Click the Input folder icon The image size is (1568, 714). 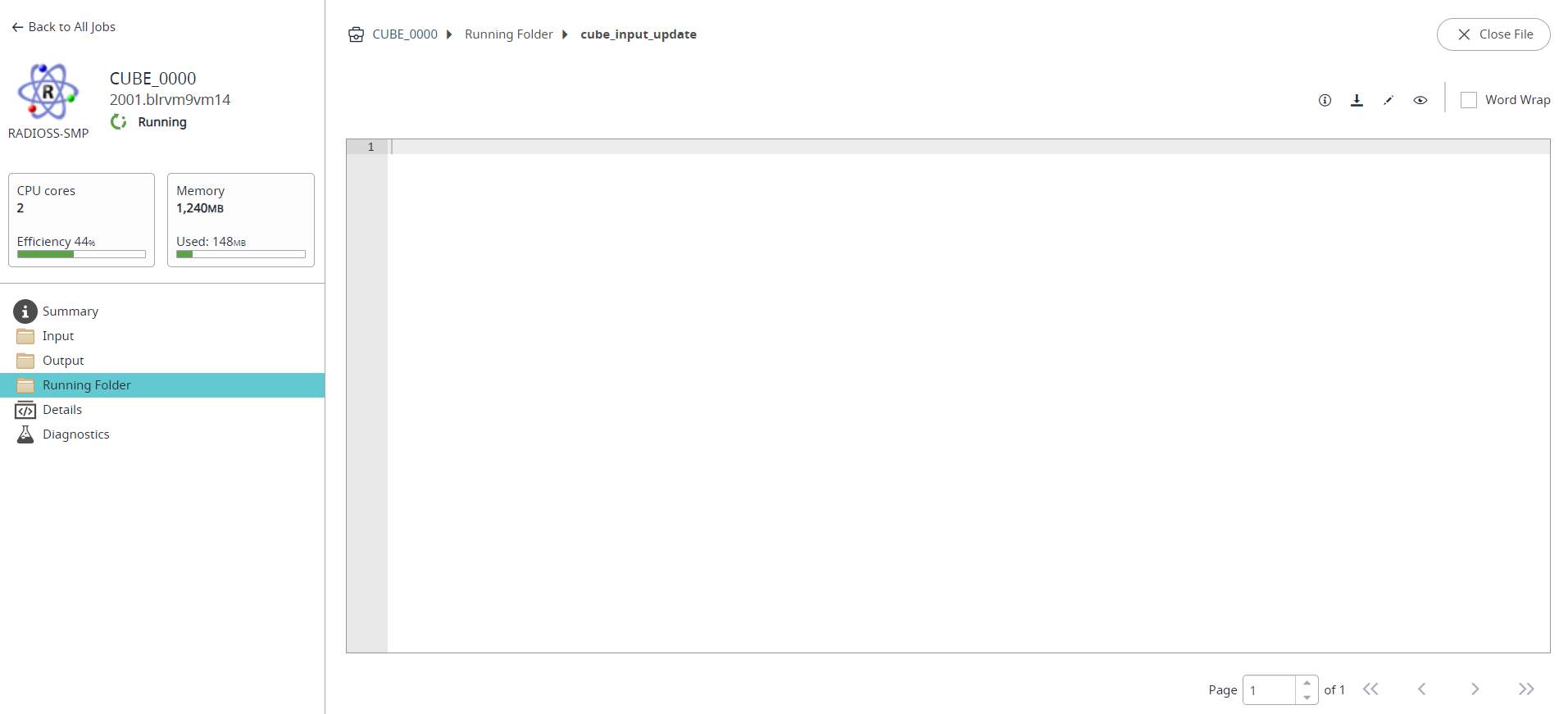click(x=25, y=336)
